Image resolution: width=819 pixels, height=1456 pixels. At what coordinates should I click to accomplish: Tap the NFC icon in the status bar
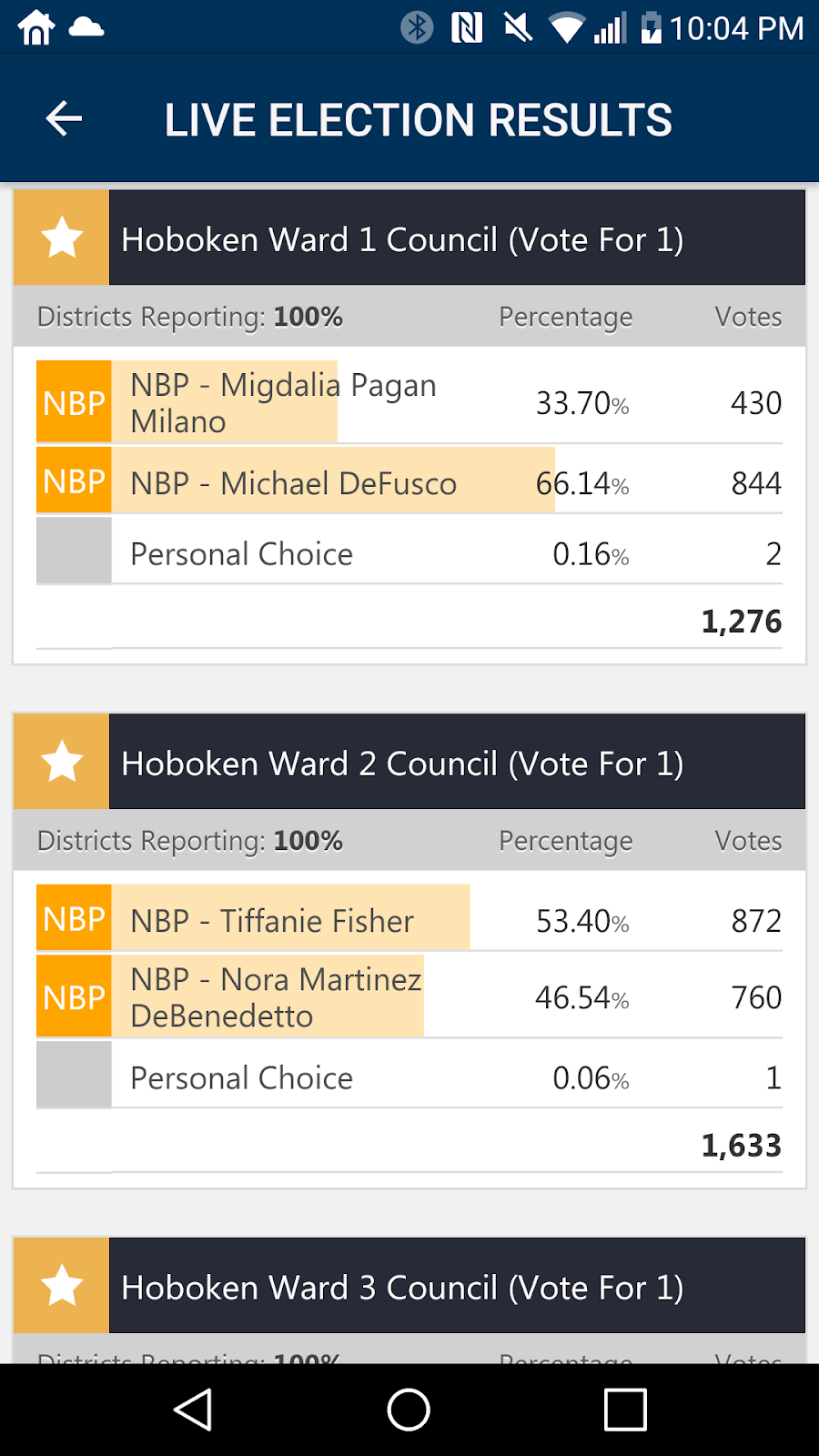pos(467,27)
